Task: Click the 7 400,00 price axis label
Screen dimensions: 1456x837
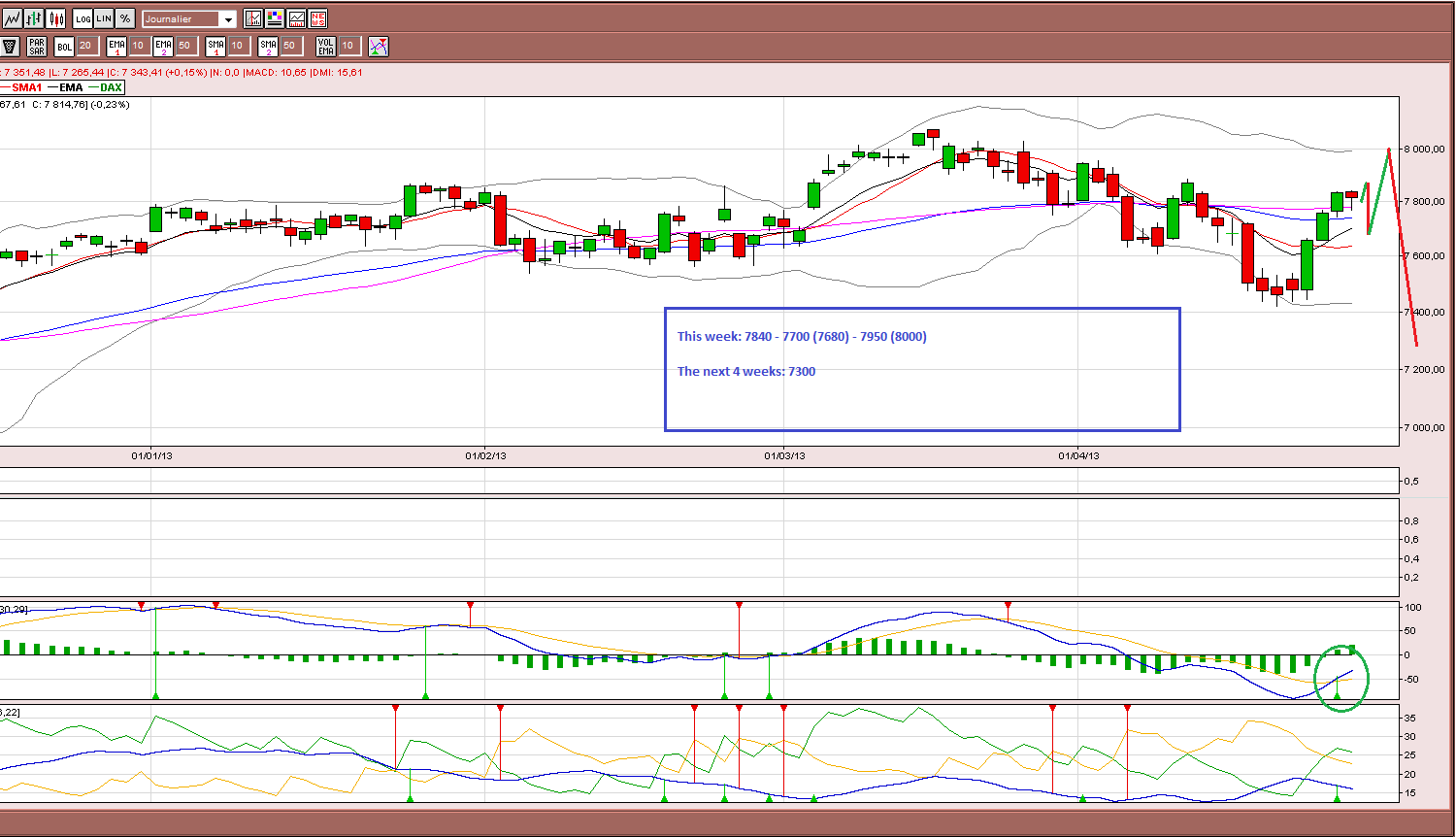Action: click(1425, 313)
